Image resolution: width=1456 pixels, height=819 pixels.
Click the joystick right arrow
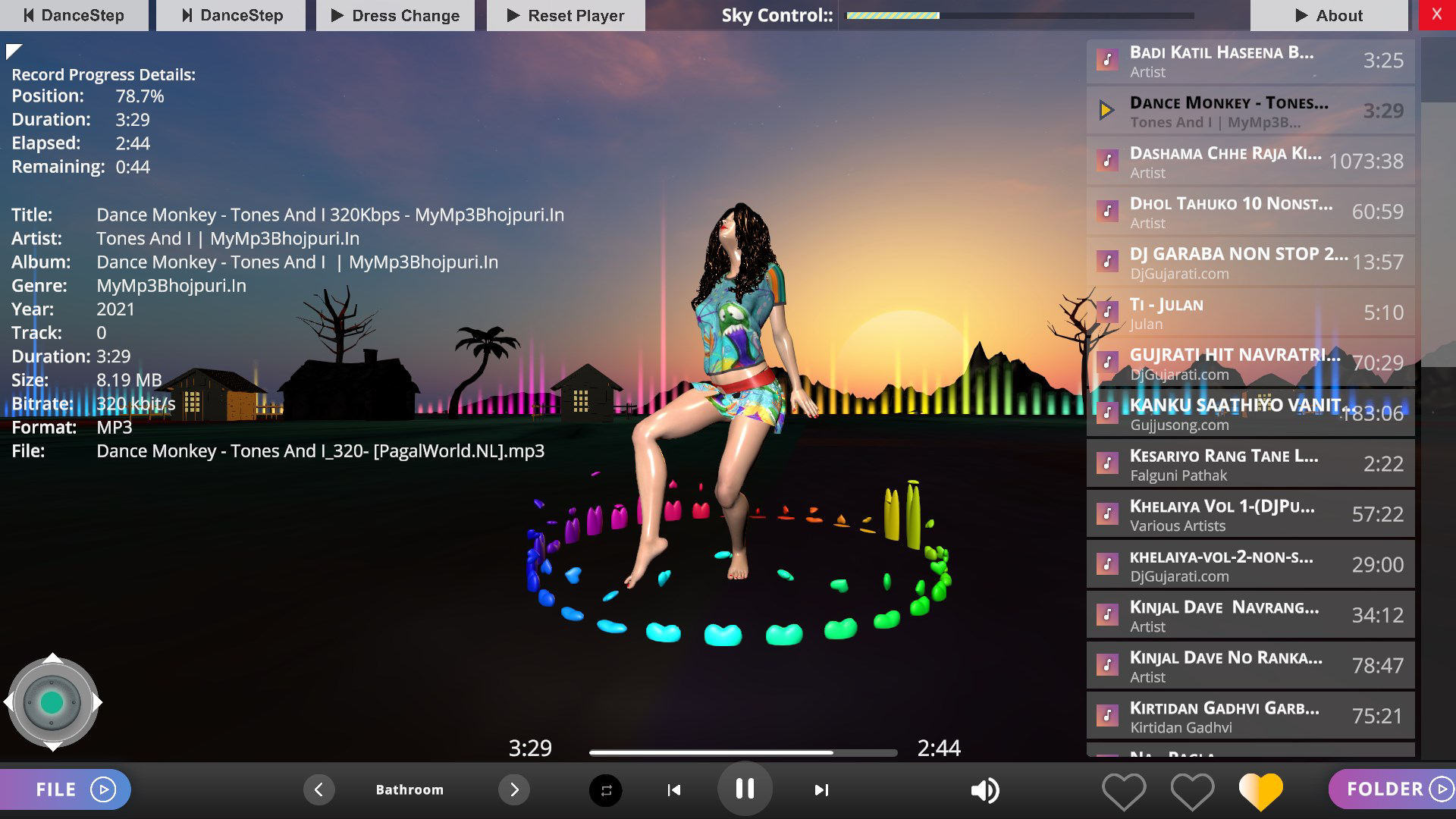[x=97, y=702]
